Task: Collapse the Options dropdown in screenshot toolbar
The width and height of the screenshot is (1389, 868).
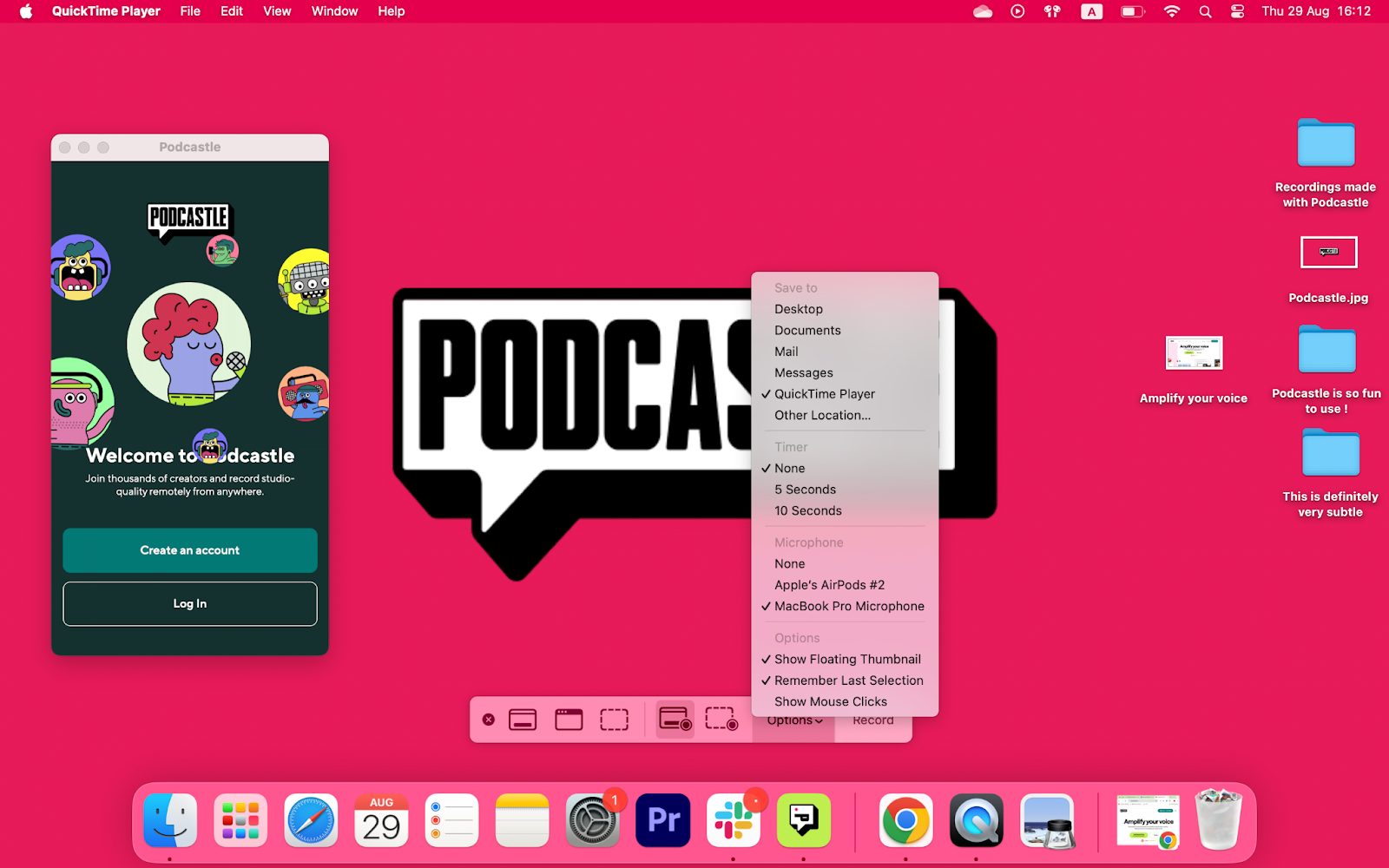Action: pyautogui.click(x=794, y=720)
